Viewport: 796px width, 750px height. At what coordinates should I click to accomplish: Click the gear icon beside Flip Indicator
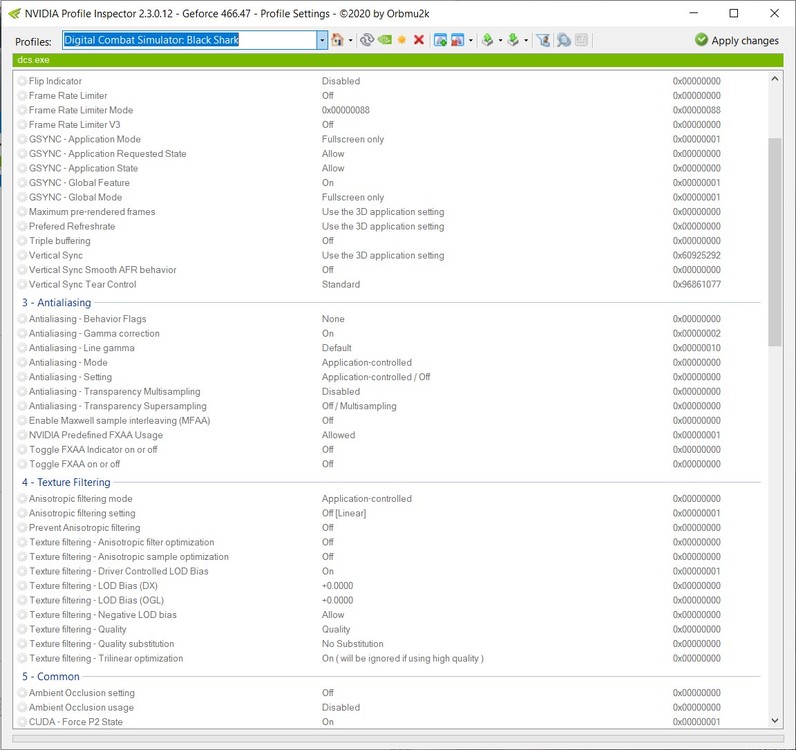22,81
